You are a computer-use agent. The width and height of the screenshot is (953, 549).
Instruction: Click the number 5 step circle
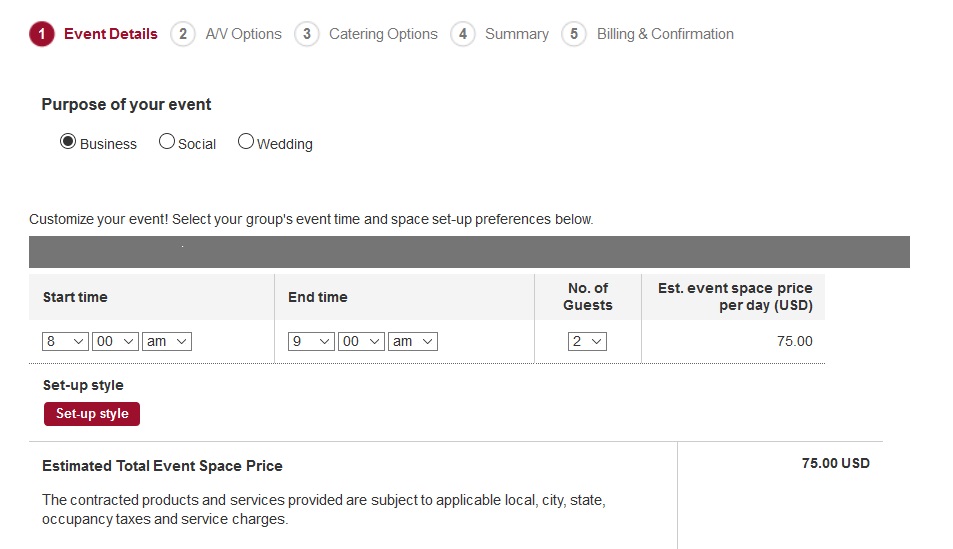(x=574, y=34)
